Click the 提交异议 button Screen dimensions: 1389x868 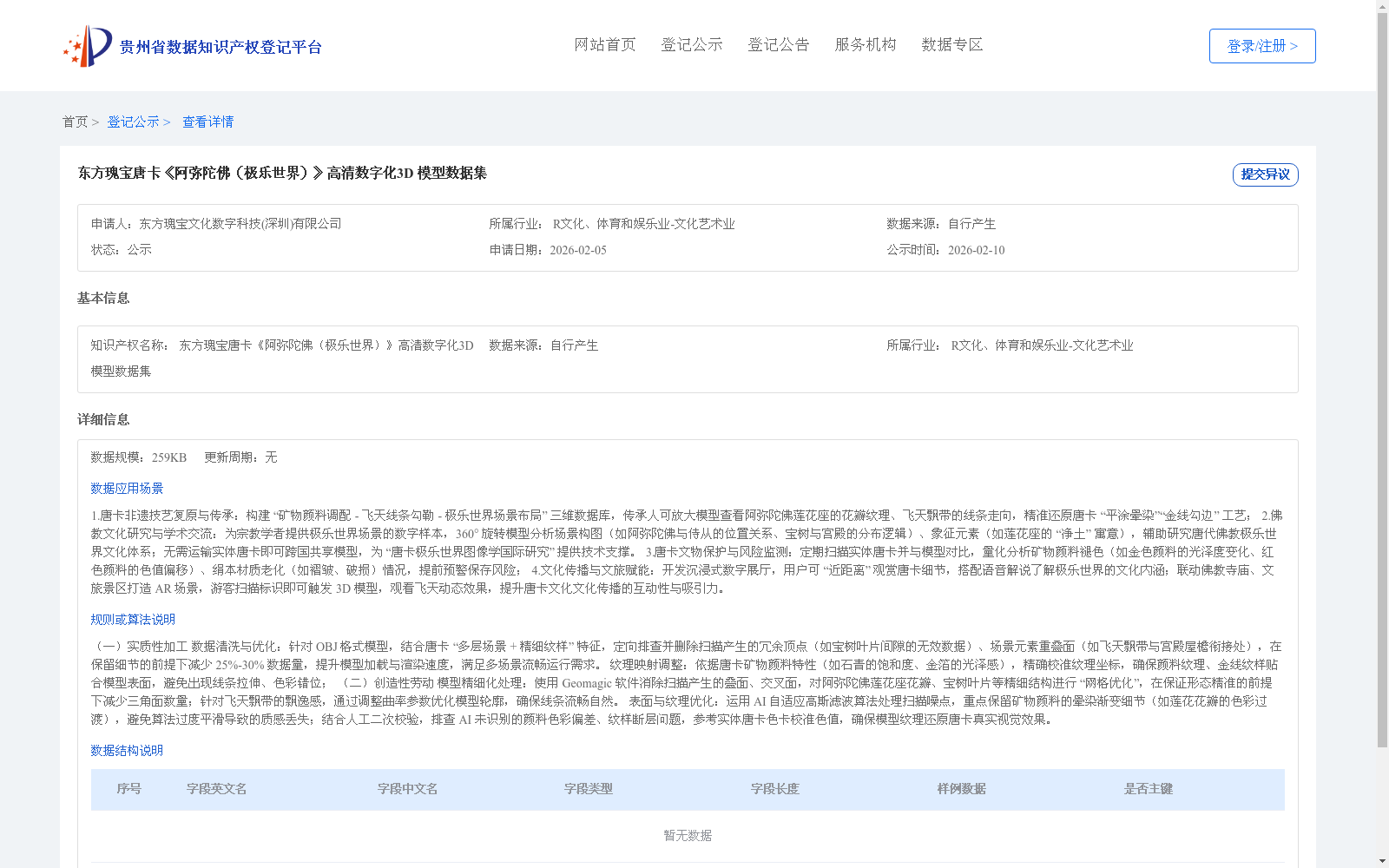tap(1266, 174)
